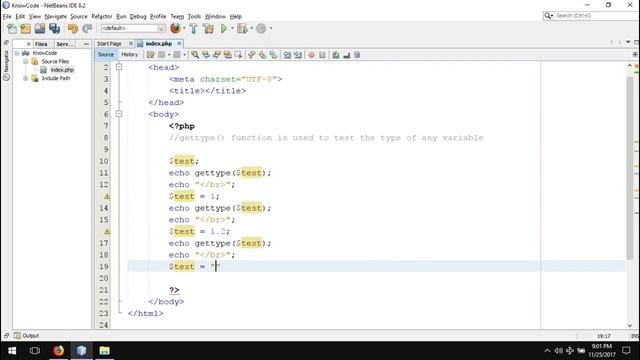Open the Team menu

[x=177, y=16]
